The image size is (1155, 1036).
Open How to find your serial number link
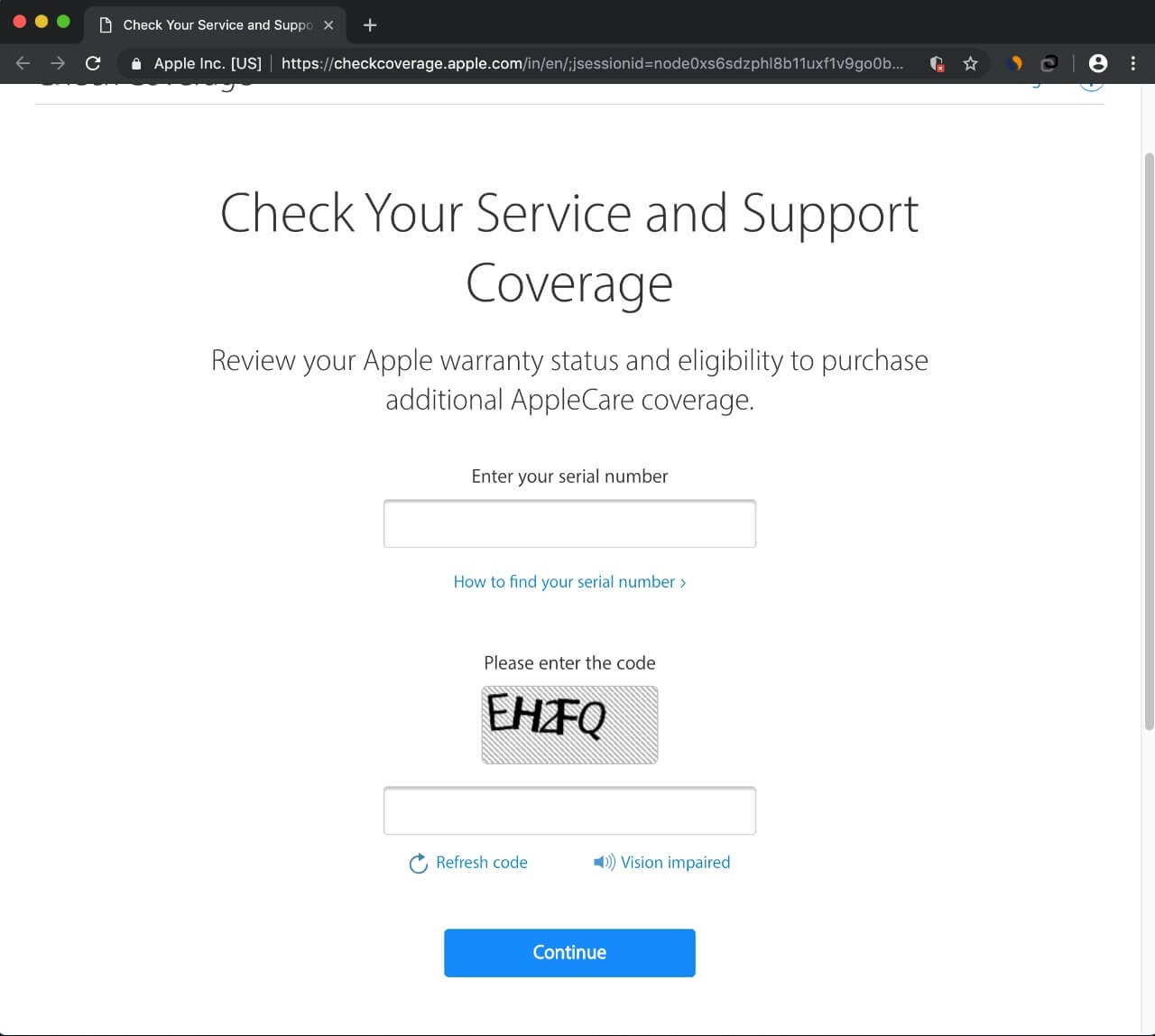pyautogui.click(x=569, y=582)
